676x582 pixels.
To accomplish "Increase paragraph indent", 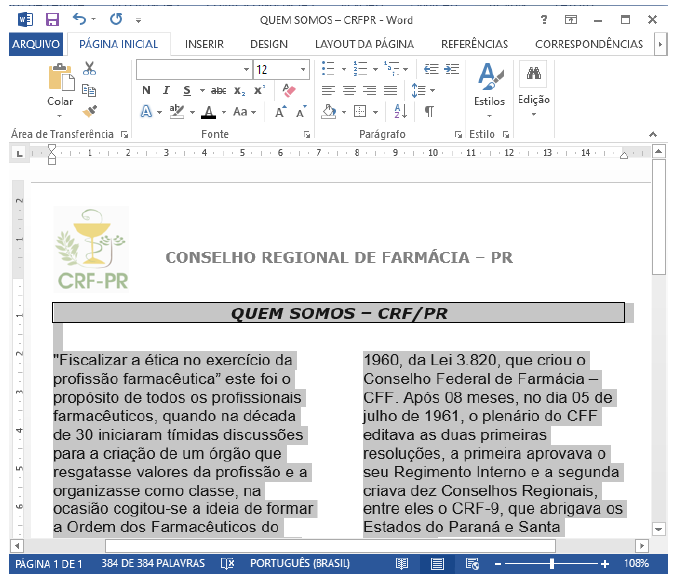I will 451,69.
